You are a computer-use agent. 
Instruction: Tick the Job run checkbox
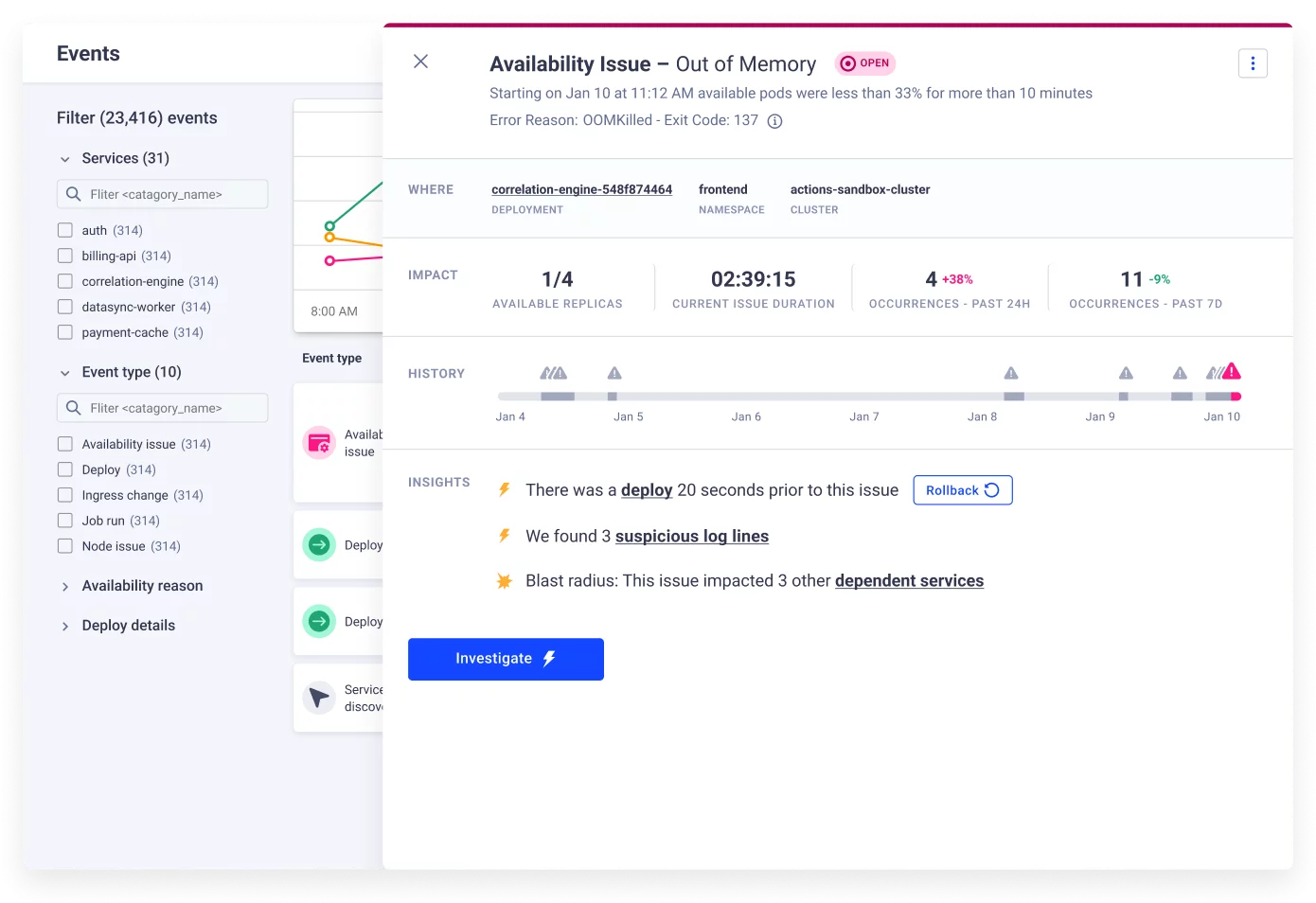coord(65,521)
